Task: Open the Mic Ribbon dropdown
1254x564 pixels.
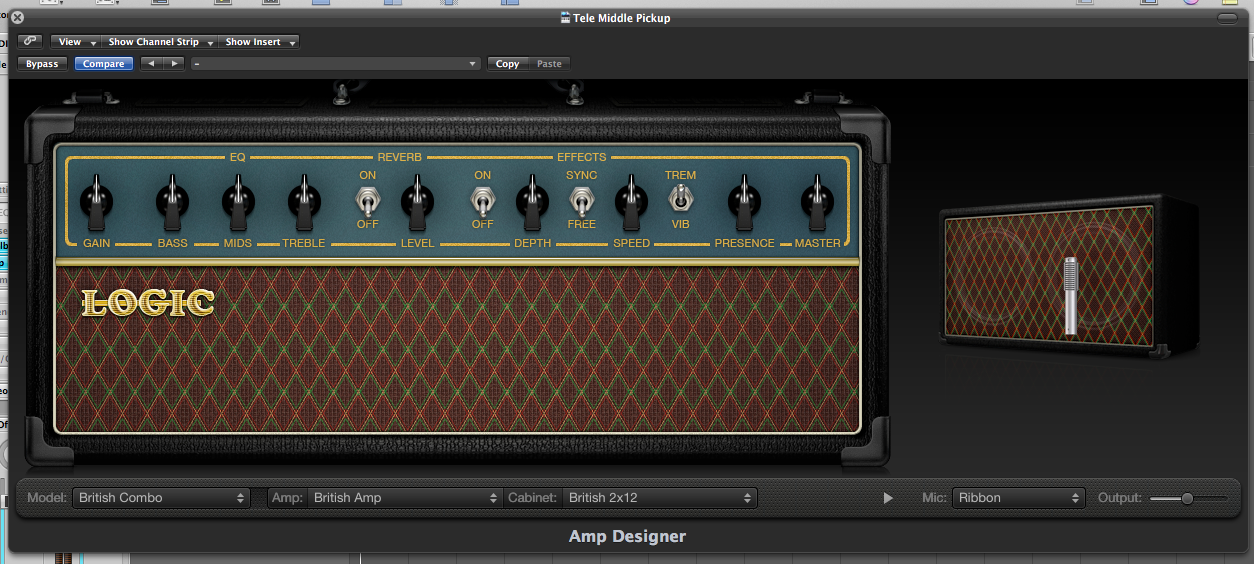Action: pos(1018,497)
